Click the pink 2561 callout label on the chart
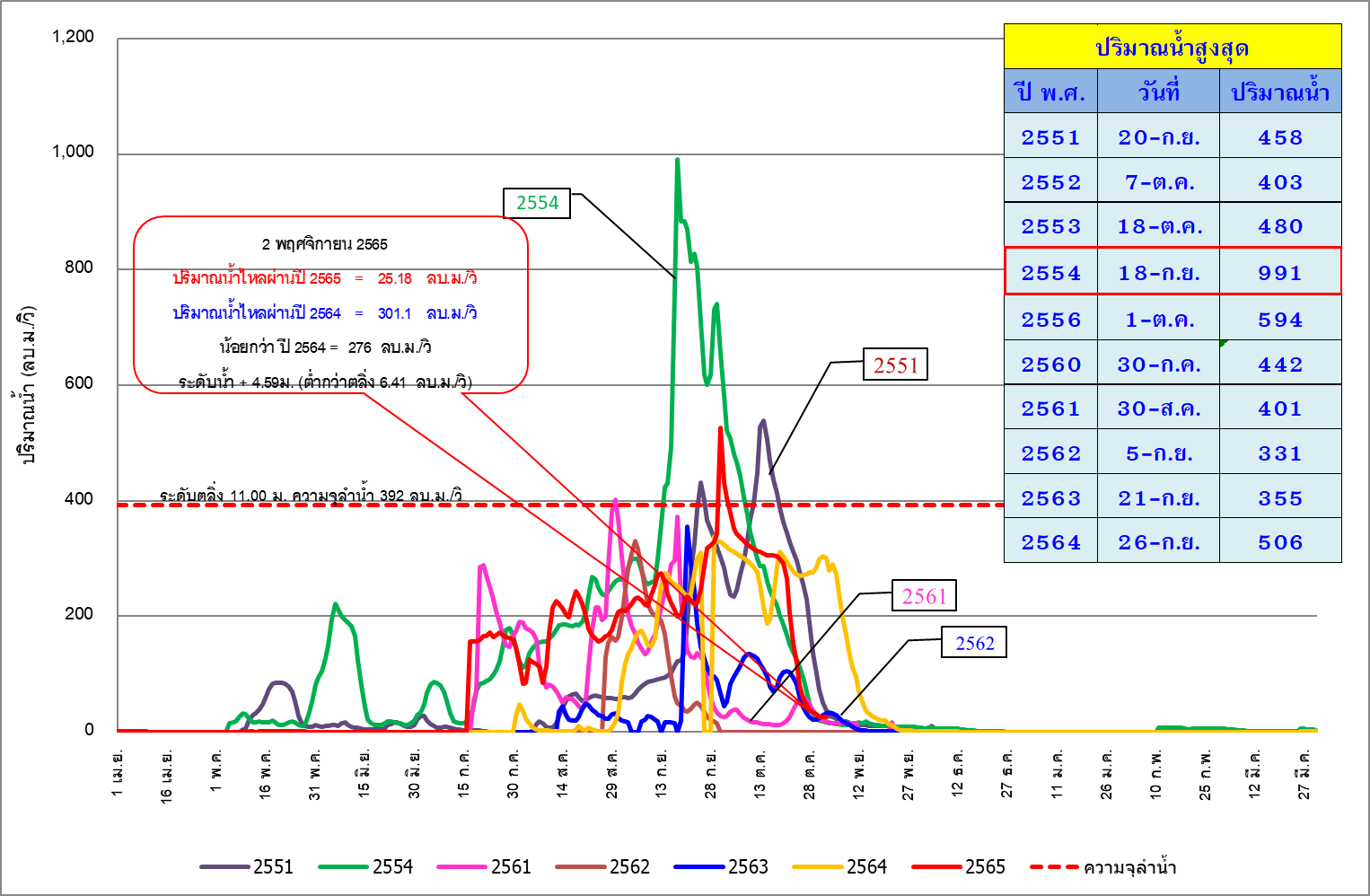Screen dimensions: 1370x896 (x=924, y=595)
